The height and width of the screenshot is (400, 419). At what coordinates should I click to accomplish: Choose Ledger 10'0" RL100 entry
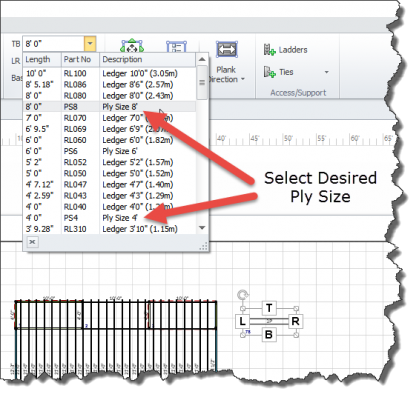pyautogui.click(x=110, y=73)
